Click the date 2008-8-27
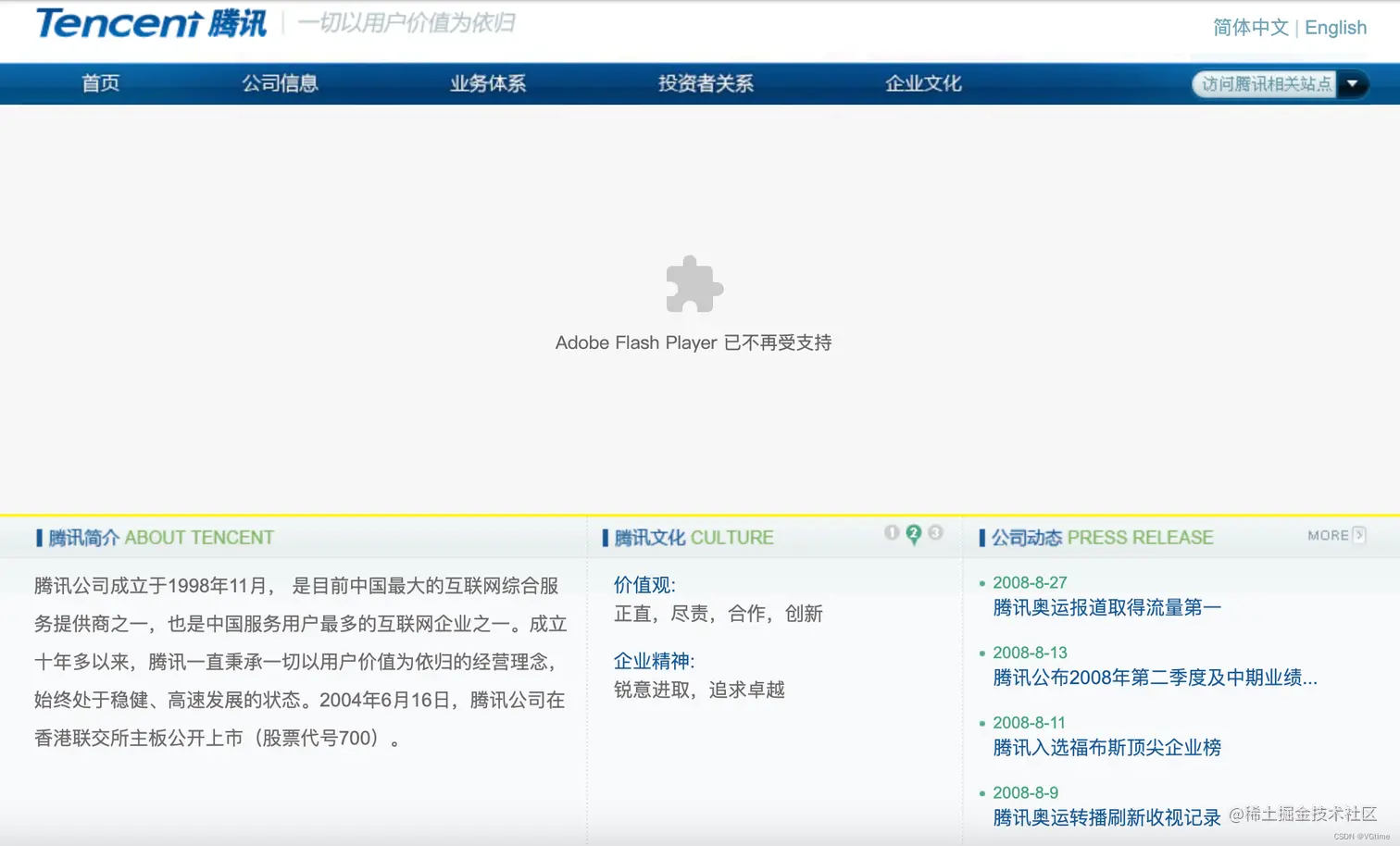Image resolution: width=1400 pixels, height=846 pixels. 1030,582
